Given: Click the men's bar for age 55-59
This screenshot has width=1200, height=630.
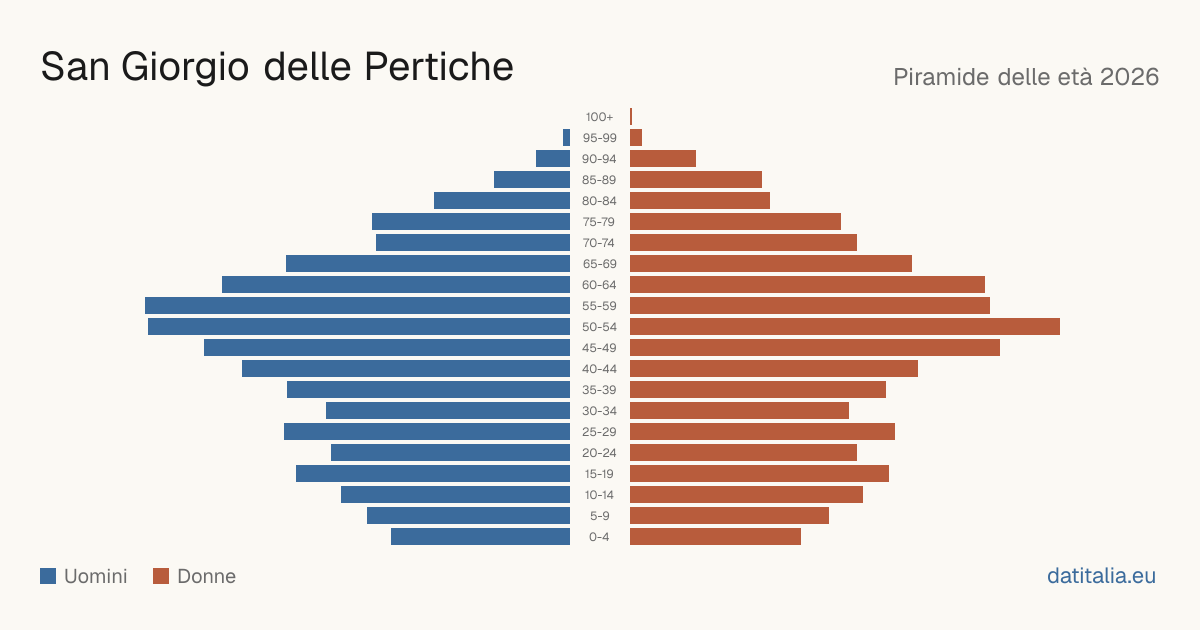Looking at the screenshot, I should (357, 305).
